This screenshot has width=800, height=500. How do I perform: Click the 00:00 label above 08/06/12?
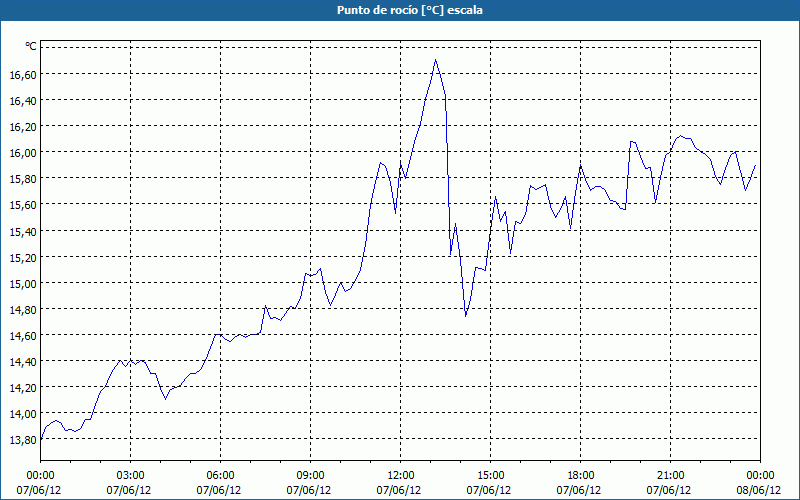tap(760, 475)
